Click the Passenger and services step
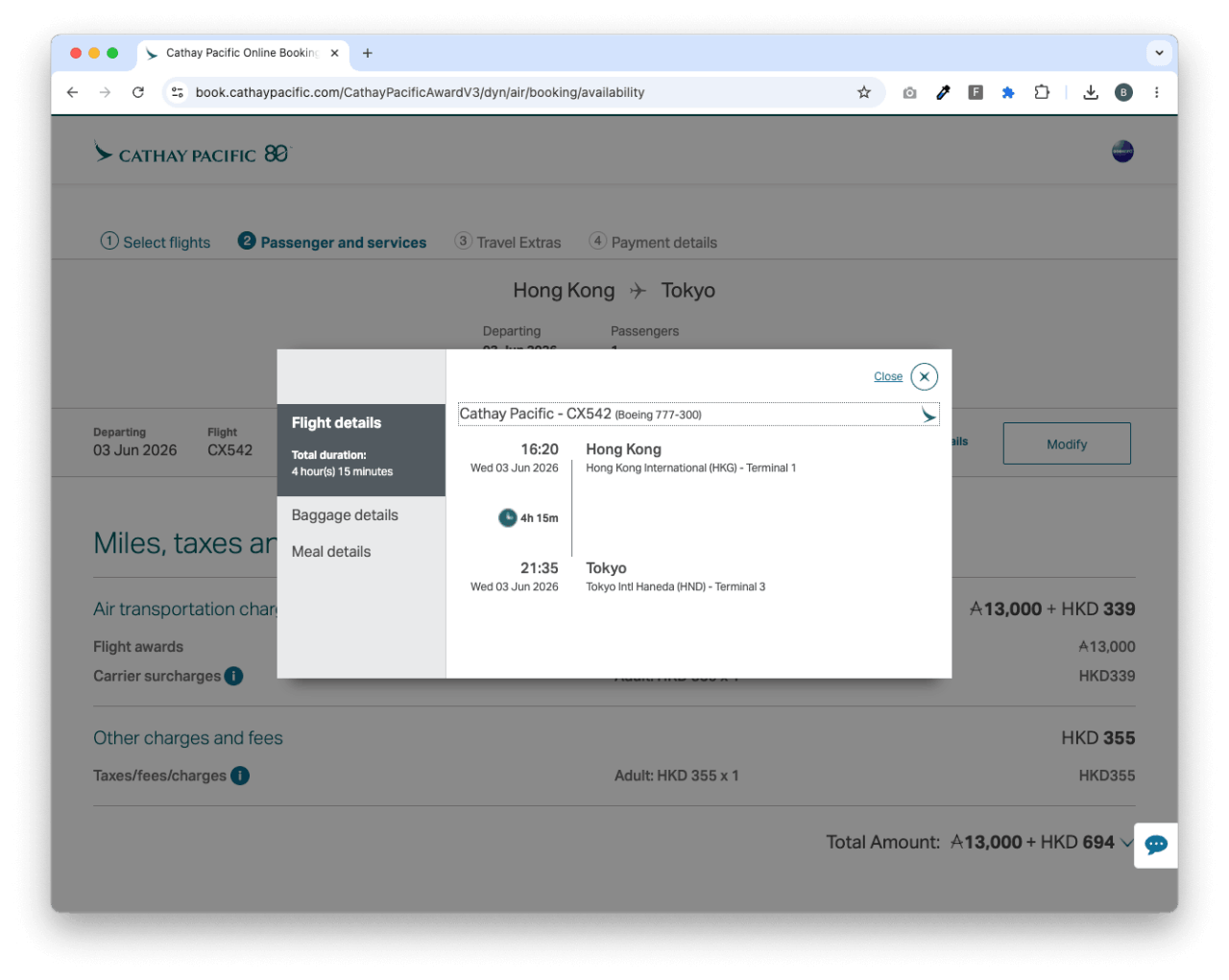The height and width of the screenshot is (980, 1229). (332, 242)
